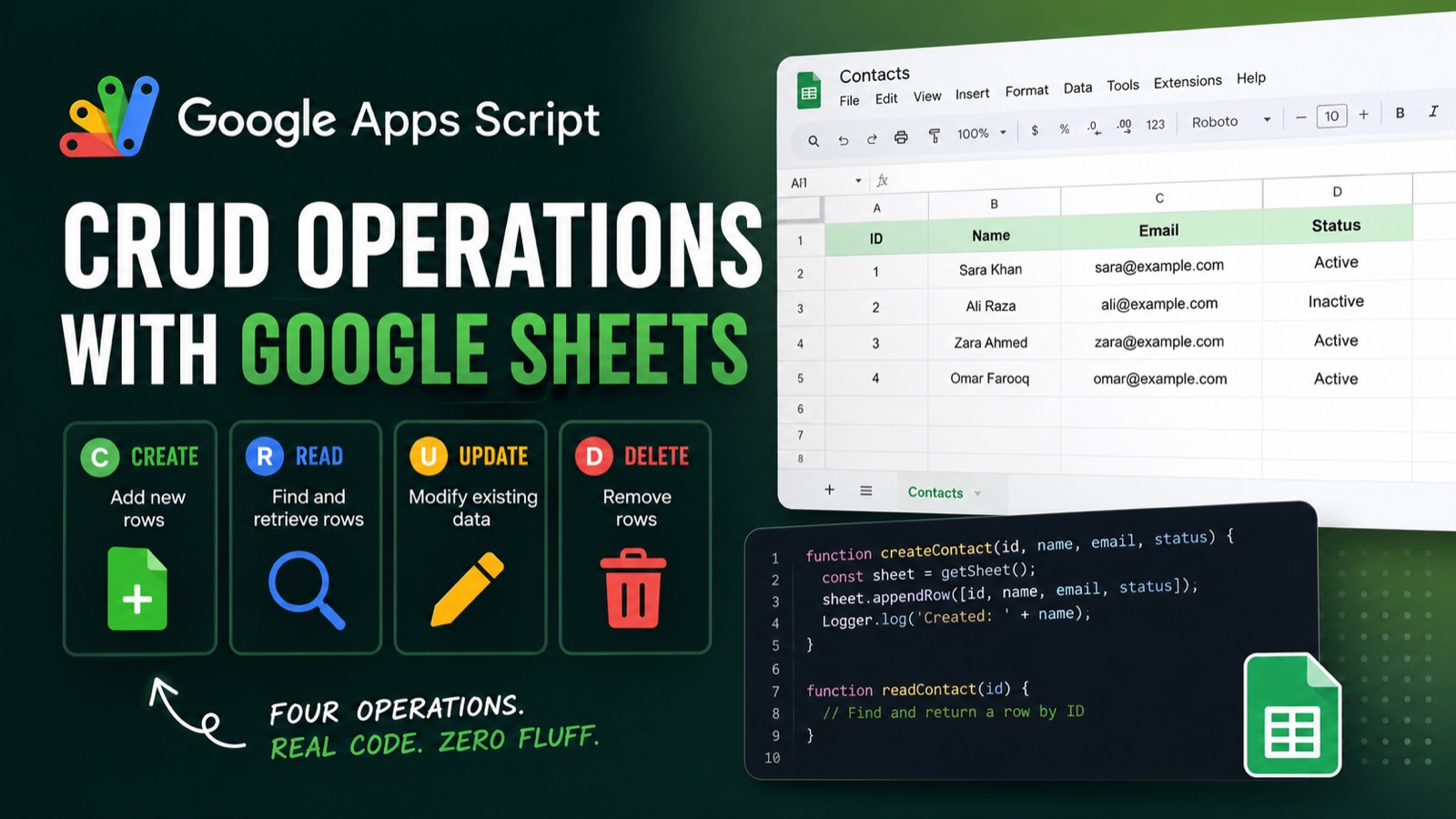Apply percent format icon
This screenshot has width=1456, height=819.
[1064, 129]
